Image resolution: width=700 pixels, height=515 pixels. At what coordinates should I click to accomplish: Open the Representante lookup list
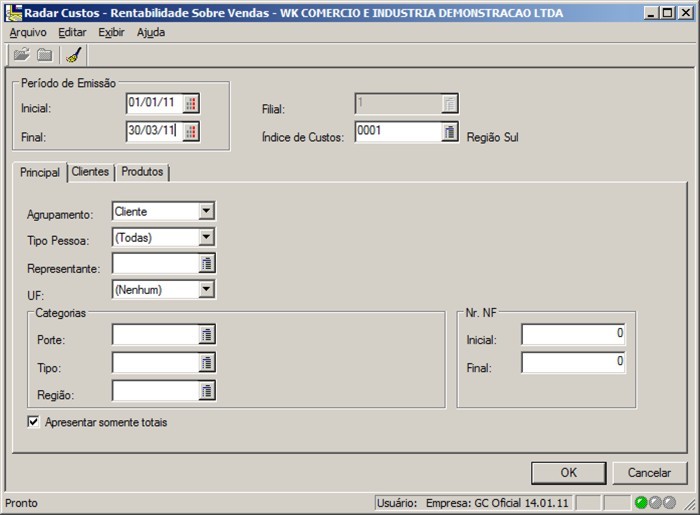[207, 264]
